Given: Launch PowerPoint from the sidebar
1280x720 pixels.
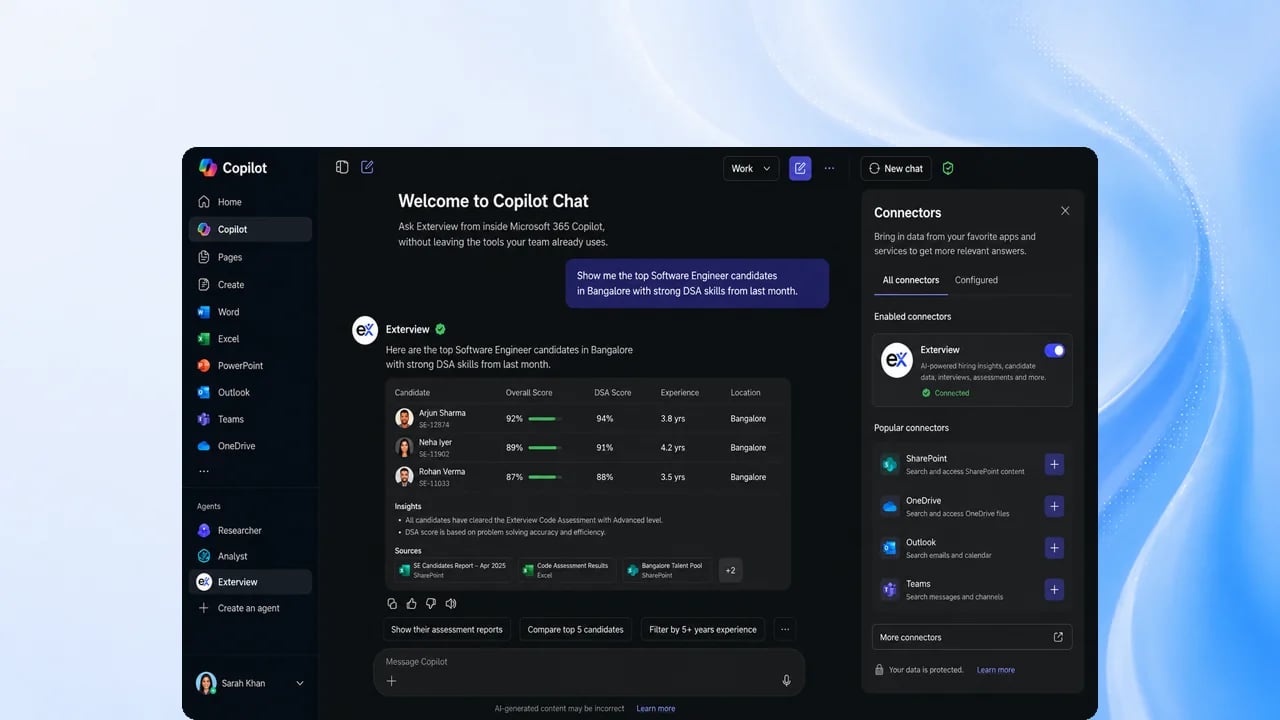Looking at the screenshot, I should point(250,366).
